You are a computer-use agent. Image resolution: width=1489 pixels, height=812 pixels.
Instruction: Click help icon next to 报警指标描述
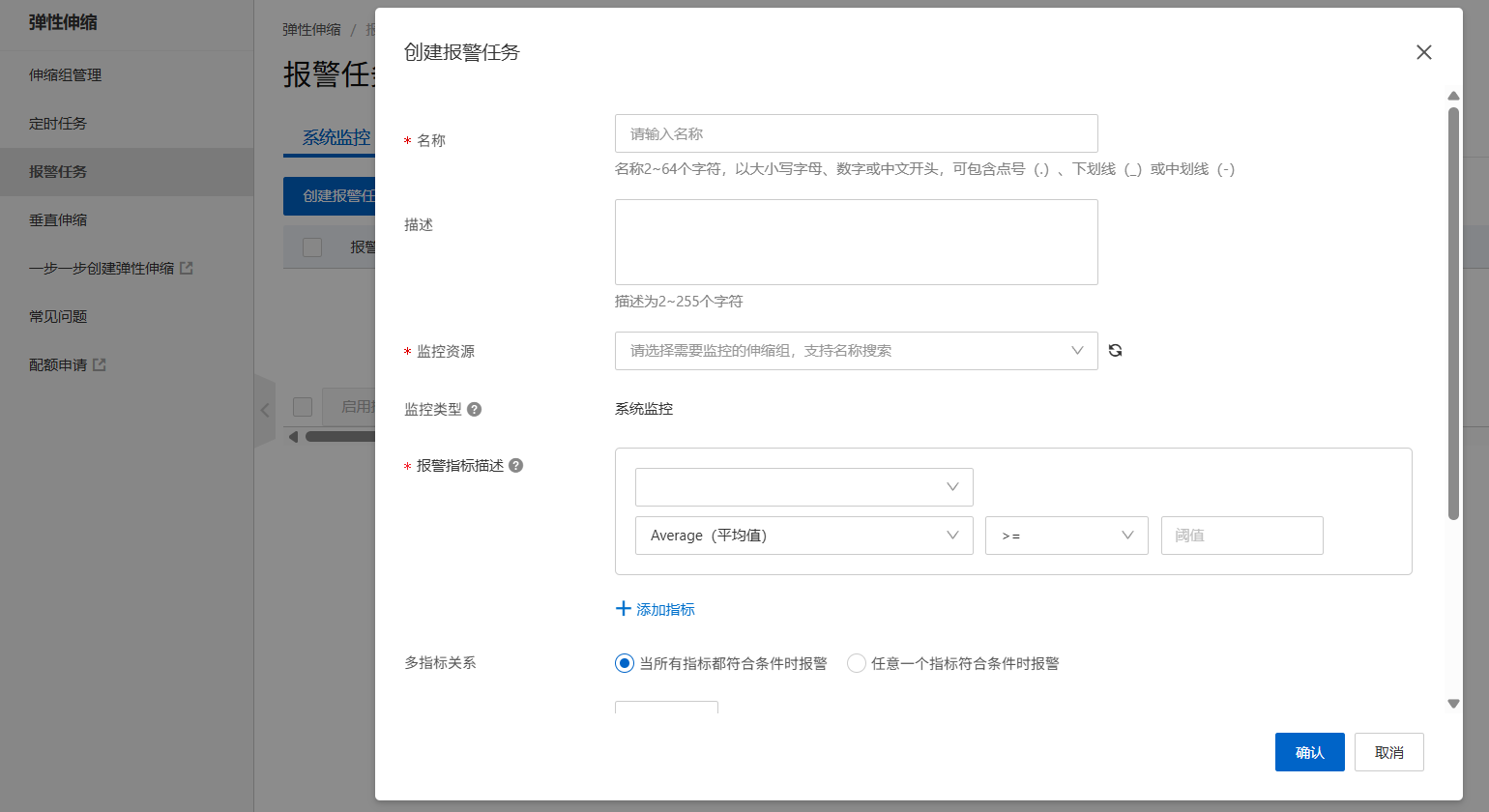point(515,465)
